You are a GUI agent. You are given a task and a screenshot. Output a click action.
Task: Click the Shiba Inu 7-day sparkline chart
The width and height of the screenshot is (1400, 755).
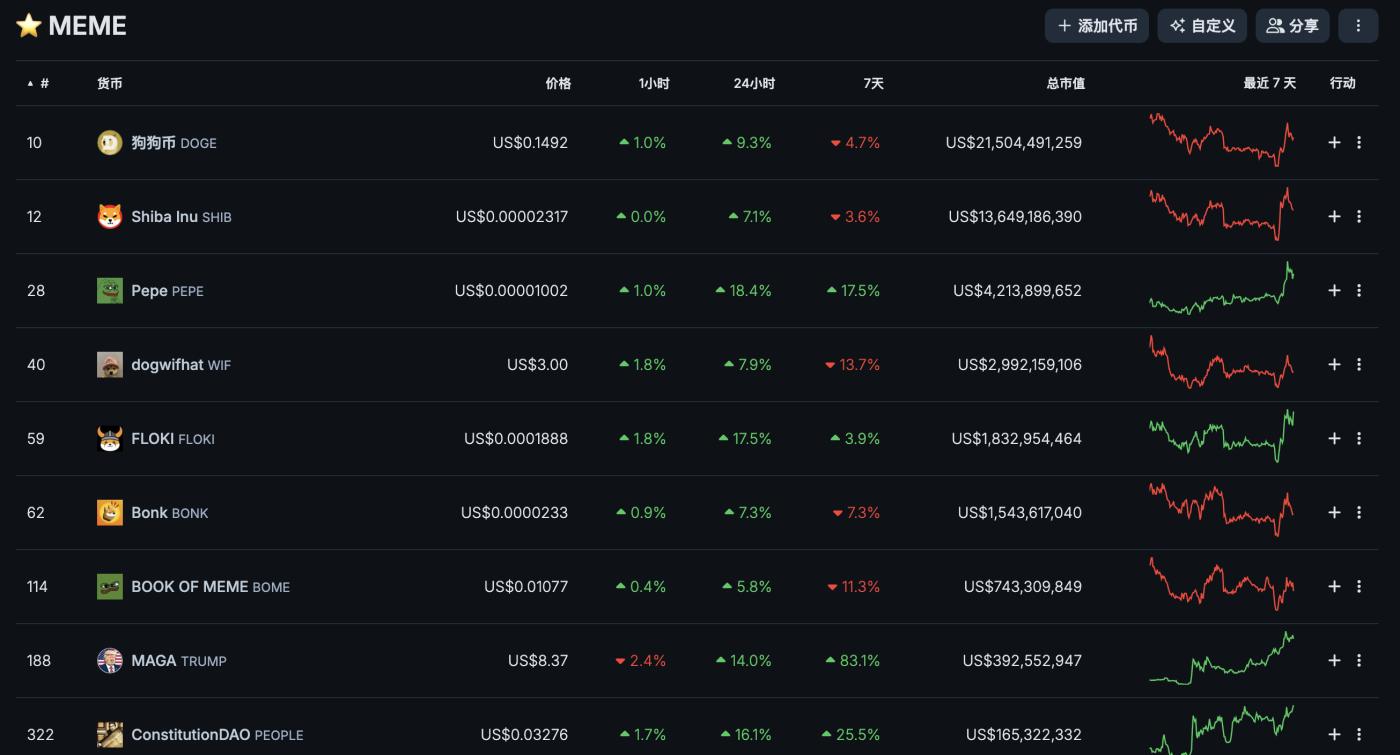1222,214
